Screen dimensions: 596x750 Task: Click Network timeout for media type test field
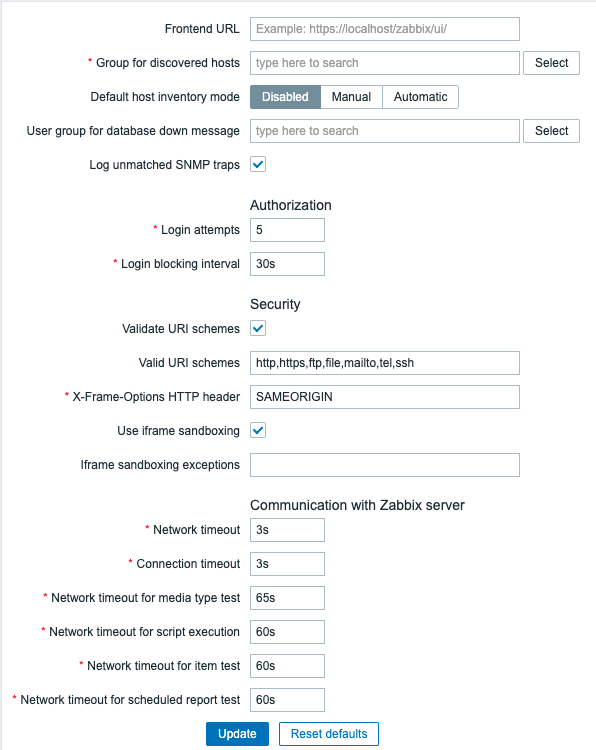tap(287, 598)
